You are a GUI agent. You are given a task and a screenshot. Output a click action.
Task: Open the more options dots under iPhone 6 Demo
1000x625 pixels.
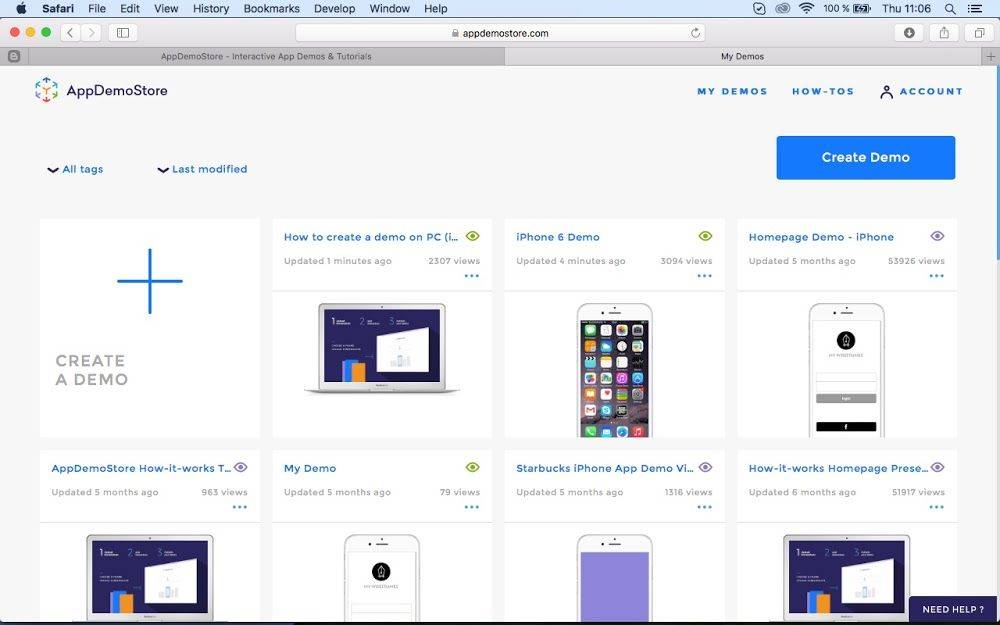click(x=704, y=276)
